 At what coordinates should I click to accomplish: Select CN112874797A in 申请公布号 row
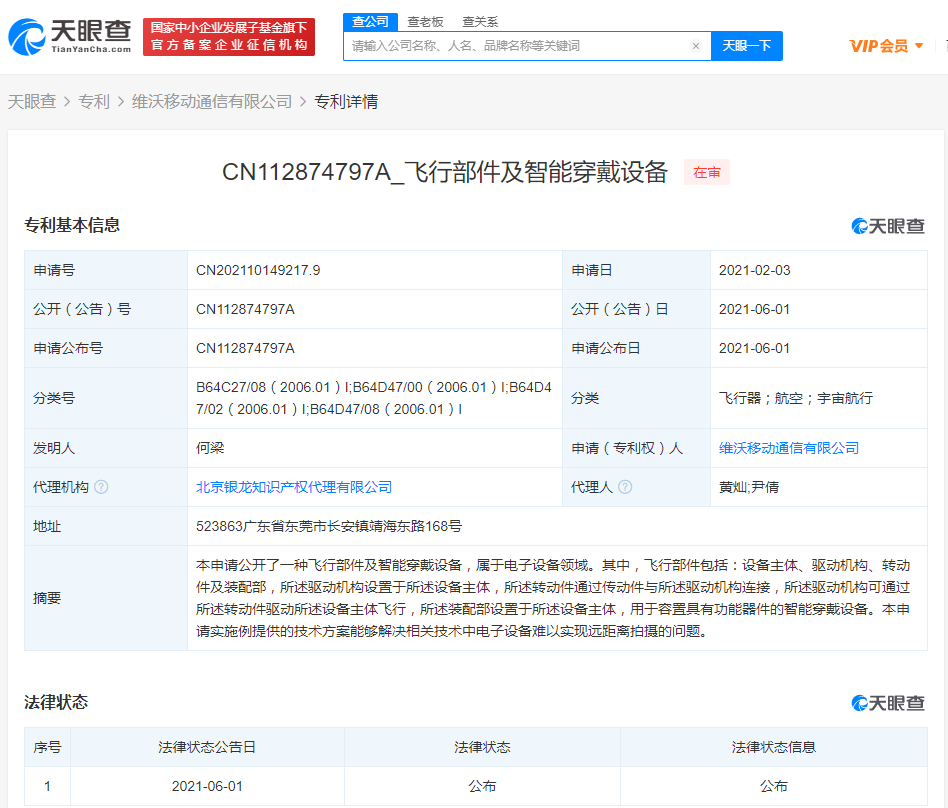pos(245,348)
